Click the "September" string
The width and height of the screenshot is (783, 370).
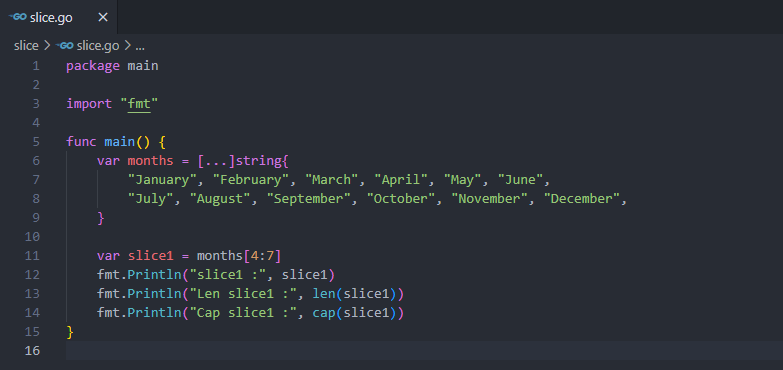[x=309, y=199]
